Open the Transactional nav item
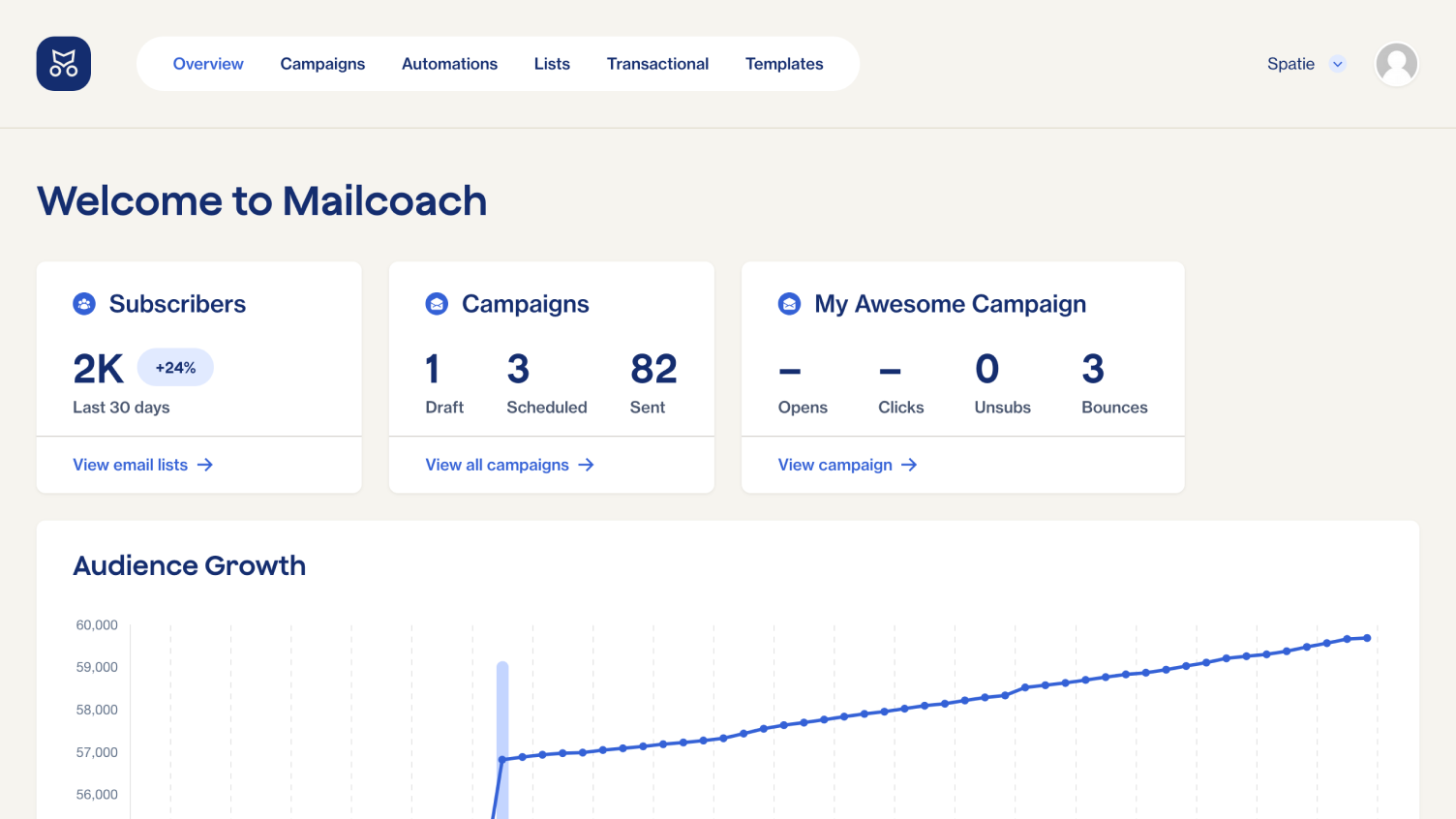The image size is (1456, 819). pyautogui.click(x=657, y=64)
